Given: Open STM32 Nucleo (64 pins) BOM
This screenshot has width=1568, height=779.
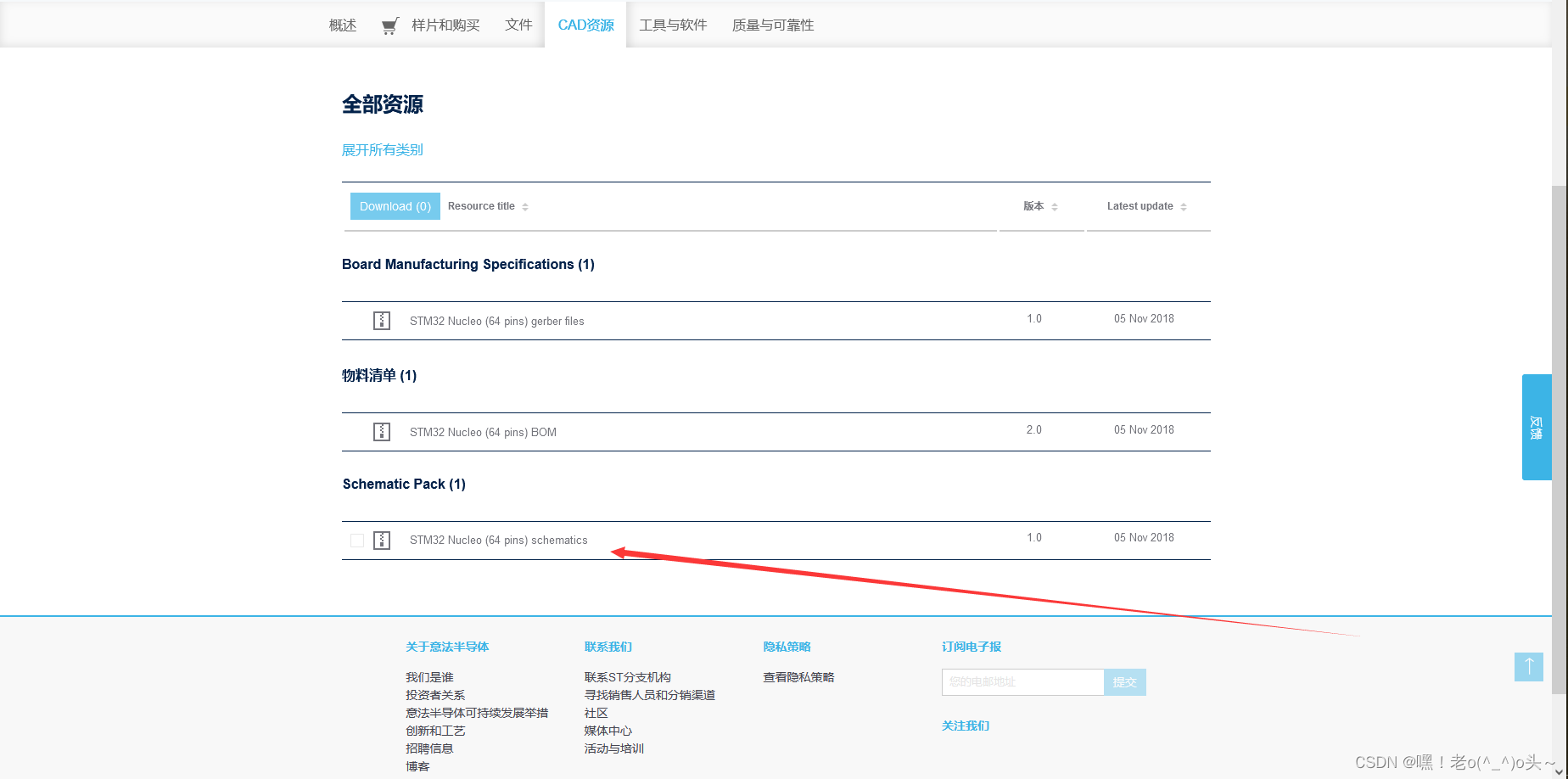Looking at the screenshot, I should click(483, 432).
